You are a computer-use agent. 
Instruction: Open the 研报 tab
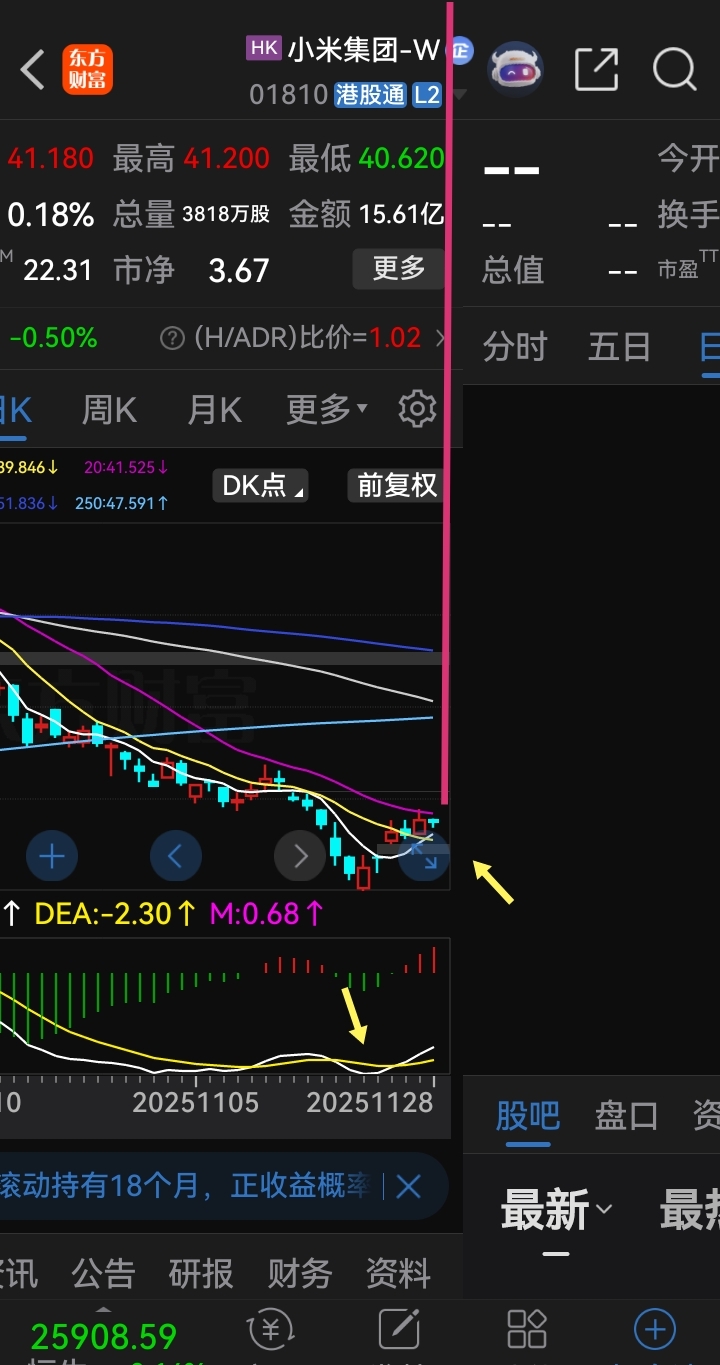(x=201, y=1274)
